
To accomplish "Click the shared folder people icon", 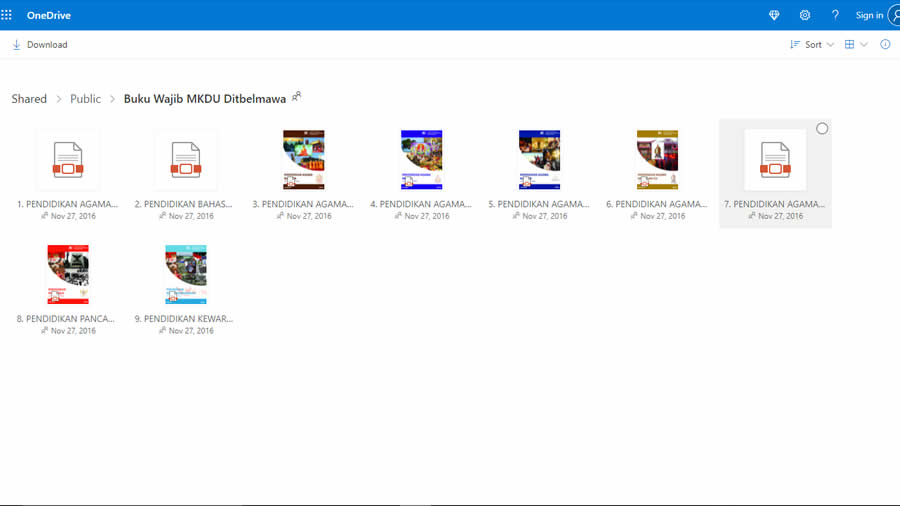I will point(296,97).
